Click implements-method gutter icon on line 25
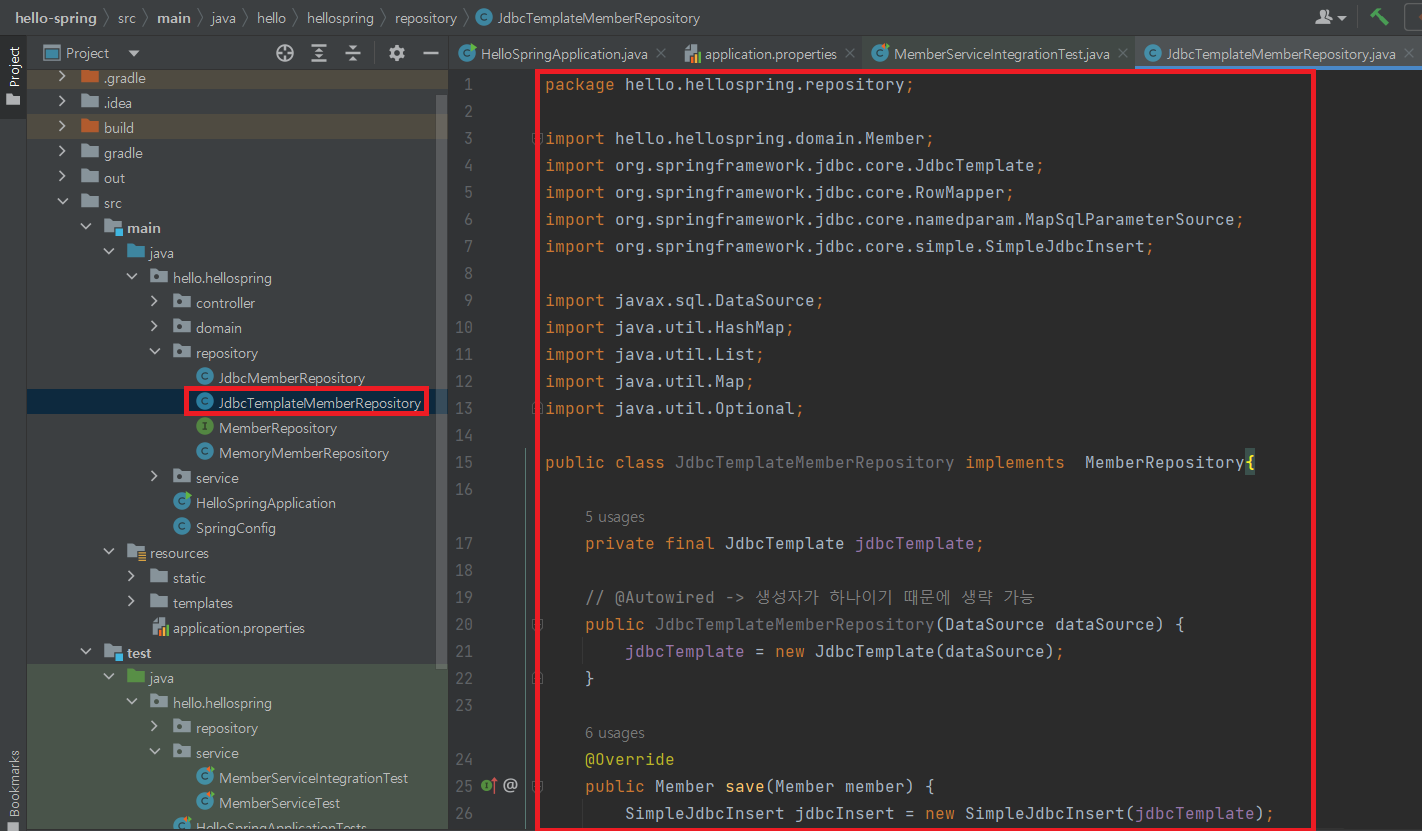The height and width of the screenshot is (831, 1422). click(x=490, y=786)
